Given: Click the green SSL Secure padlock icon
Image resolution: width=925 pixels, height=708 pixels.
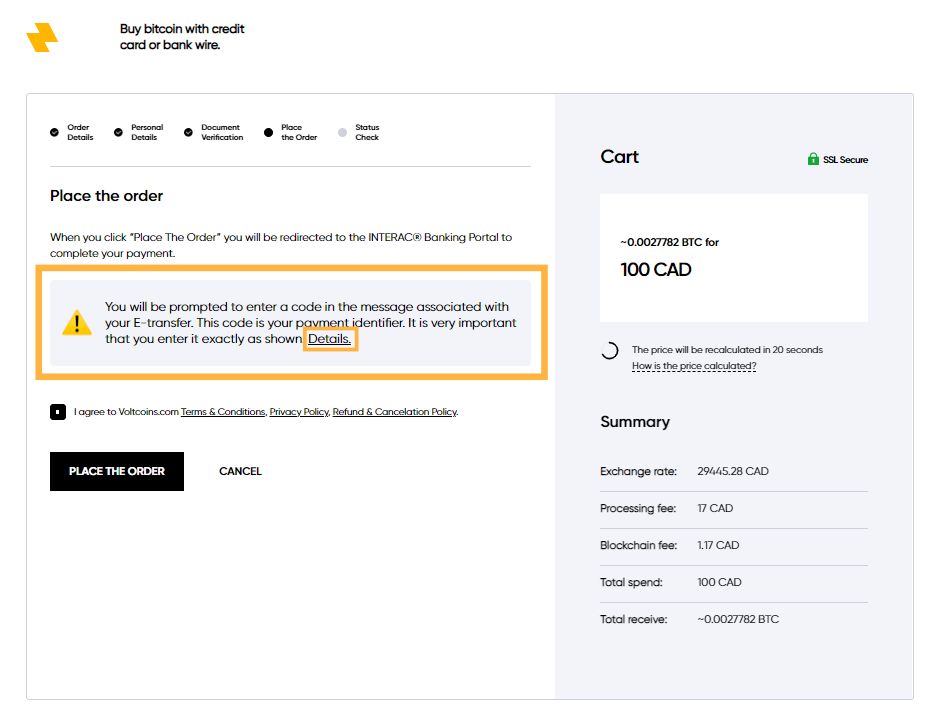Looking at the screenshot, I should (813, 159).
